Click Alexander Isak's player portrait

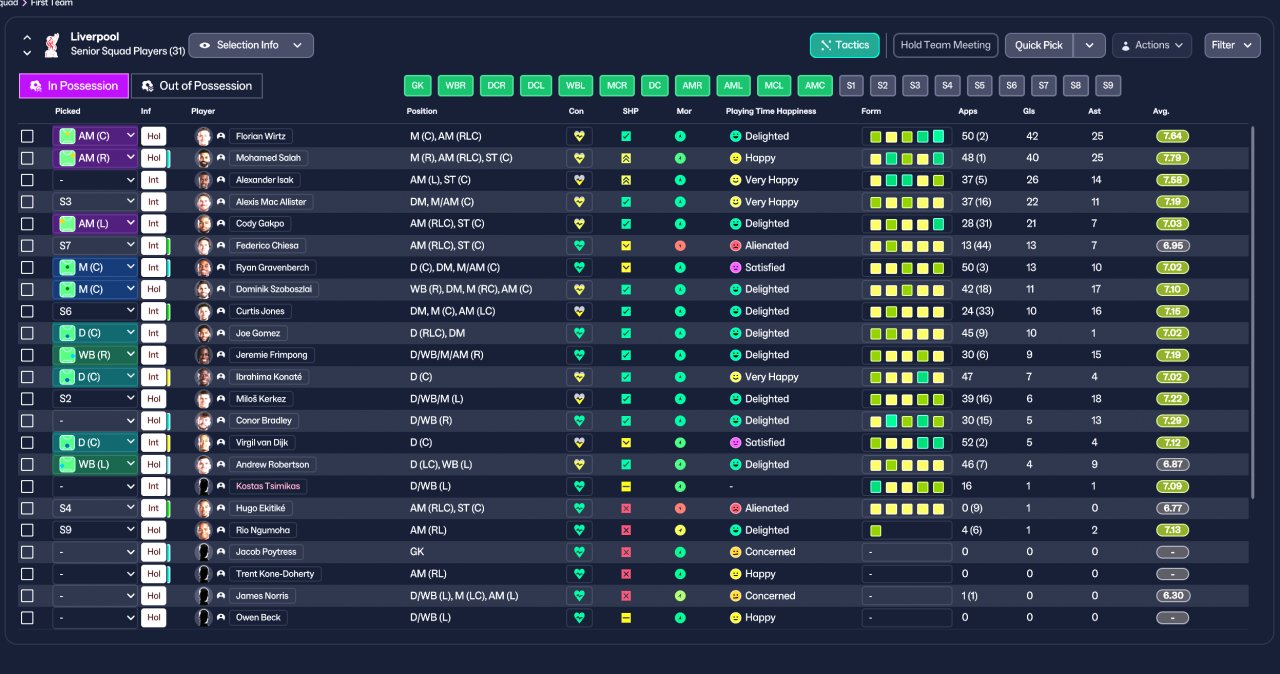coord(203,180)
